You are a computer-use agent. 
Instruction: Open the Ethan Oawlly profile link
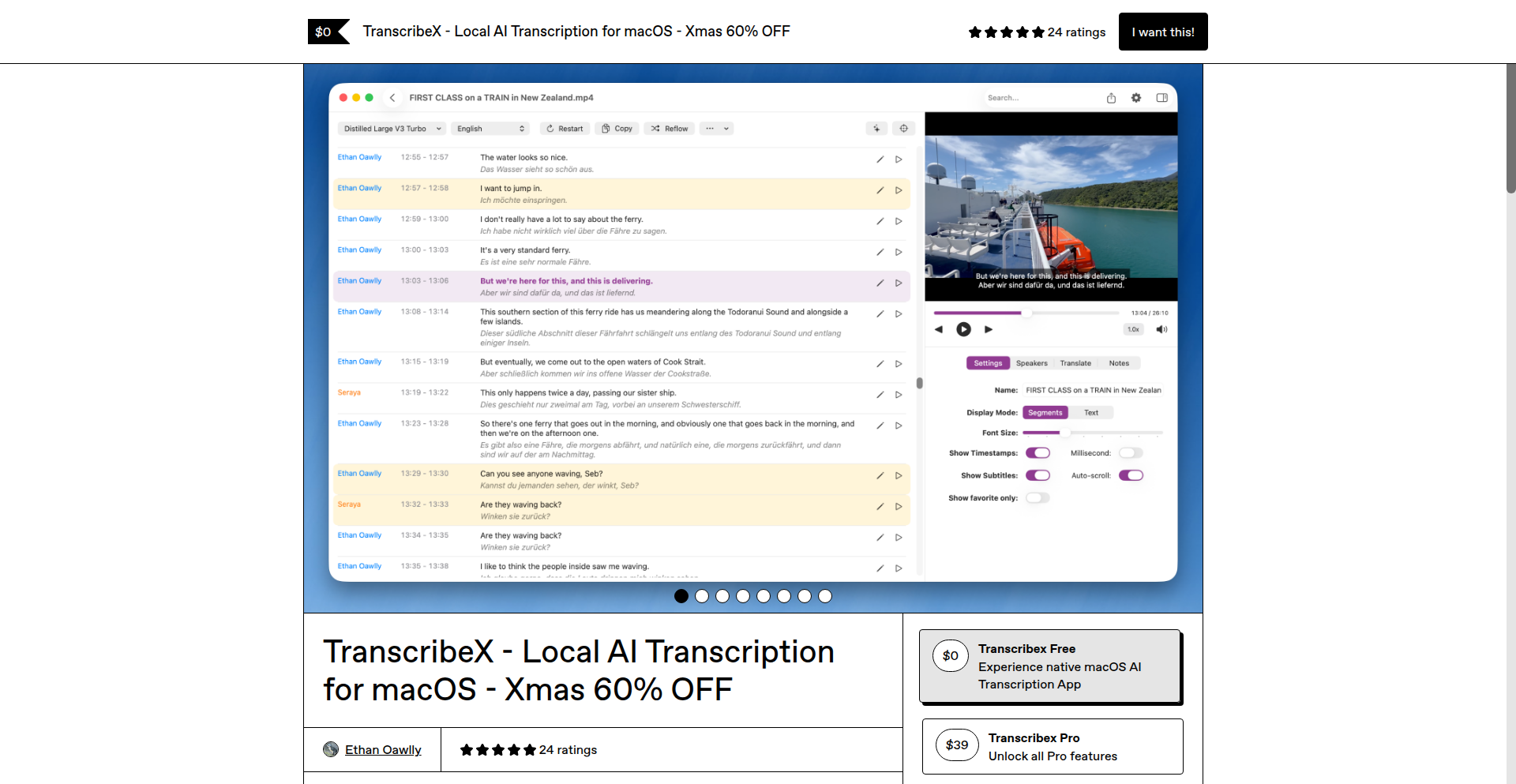(383, 749)
